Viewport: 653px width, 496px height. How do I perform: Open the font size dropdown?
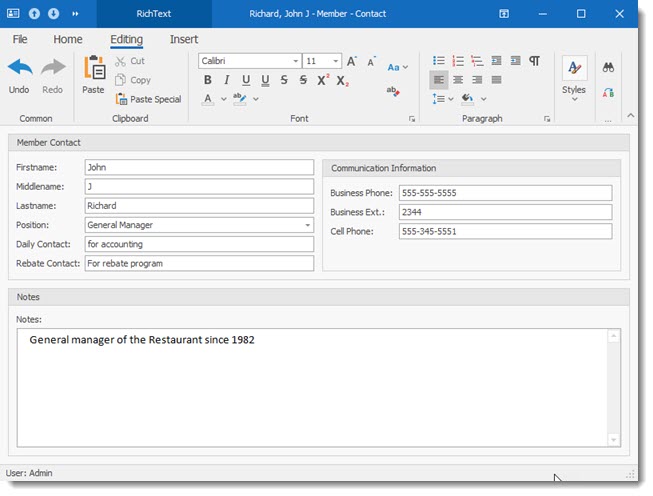tap(336, 61)
